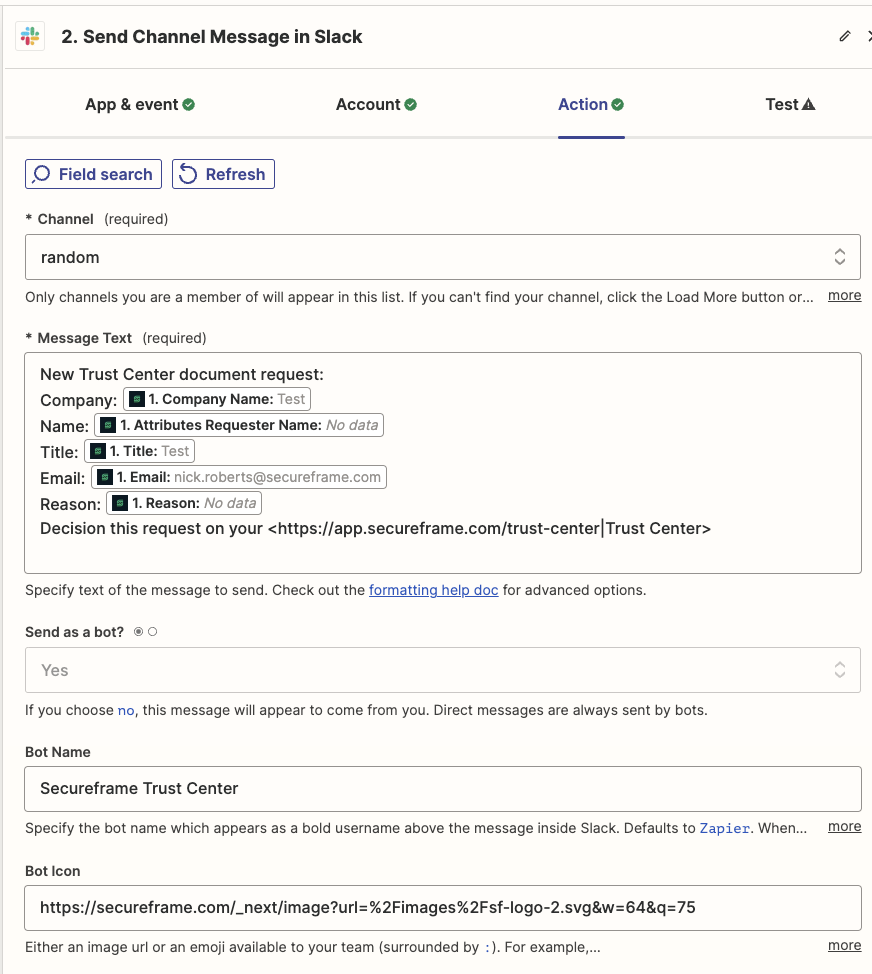Open the Channel dropdown showing random
The image size is (872, 974).
click(442, 257)
